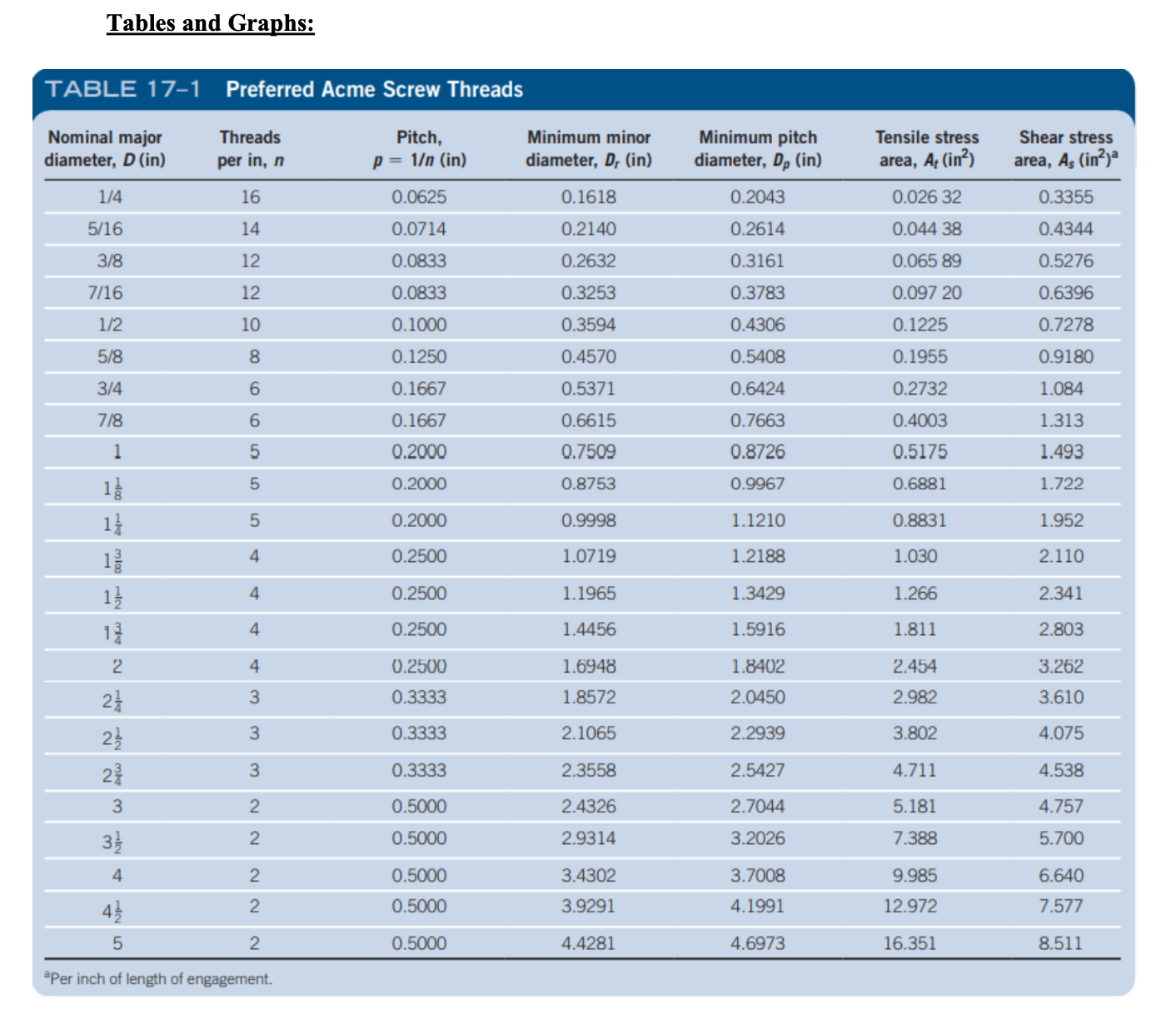This screenshot has width=1176, height=1014.
Task: Click the 'Pitch, p = 1/n (in)' header
Action: [419, 148]
